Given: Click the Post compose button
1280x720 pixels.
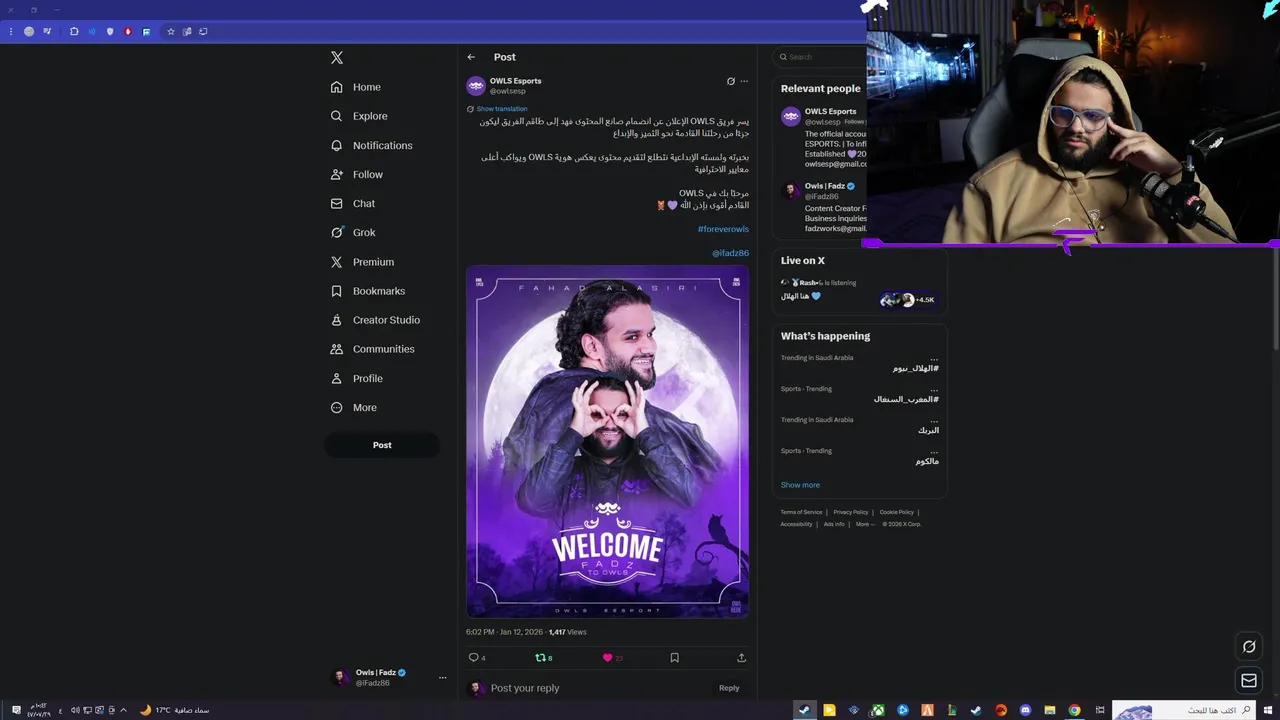Looking at the screenshot, I should click(382, 445).
